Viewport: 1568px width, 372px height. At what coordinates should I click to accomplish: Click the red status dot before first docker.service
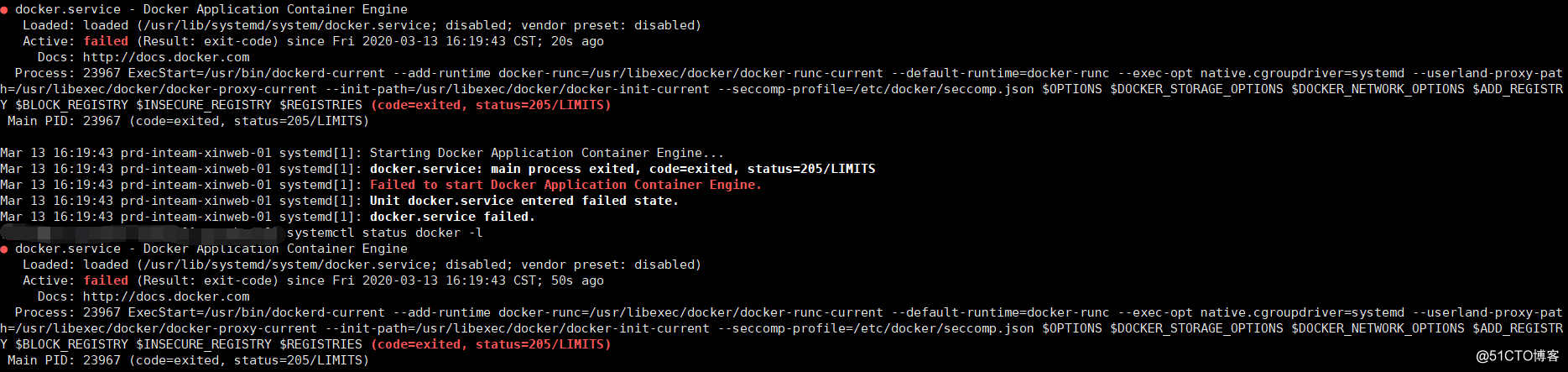tap(4, 9)
